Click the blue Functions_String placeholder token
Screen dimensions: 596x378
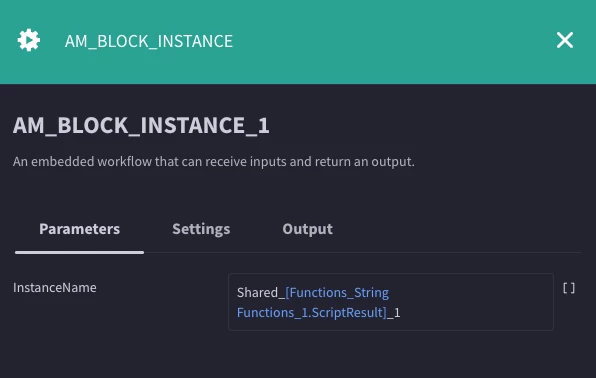(337, 293)
